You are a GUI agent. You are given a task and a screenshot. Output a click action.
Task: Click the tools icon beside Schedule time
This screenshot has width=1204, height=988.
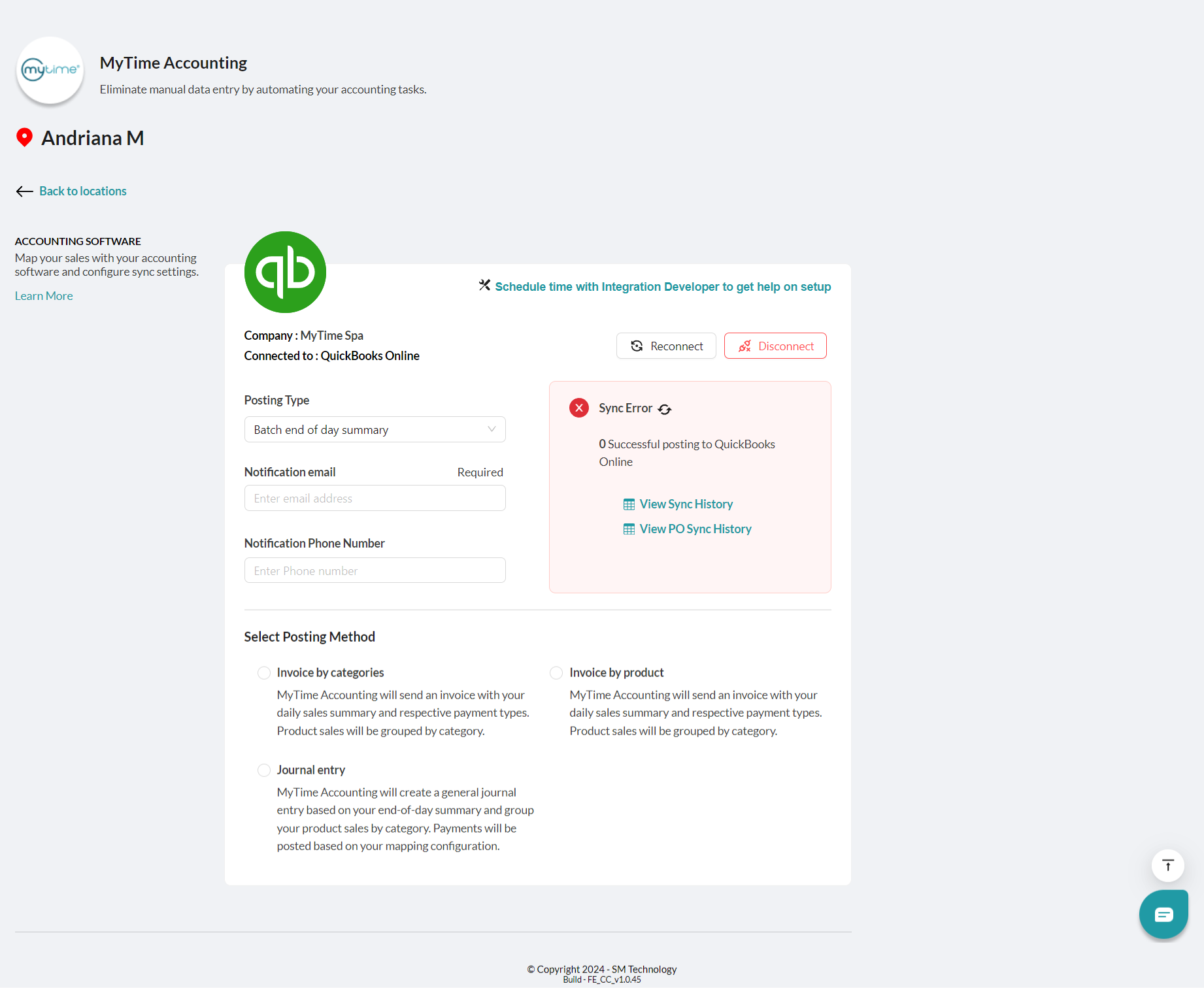(484, 286)
